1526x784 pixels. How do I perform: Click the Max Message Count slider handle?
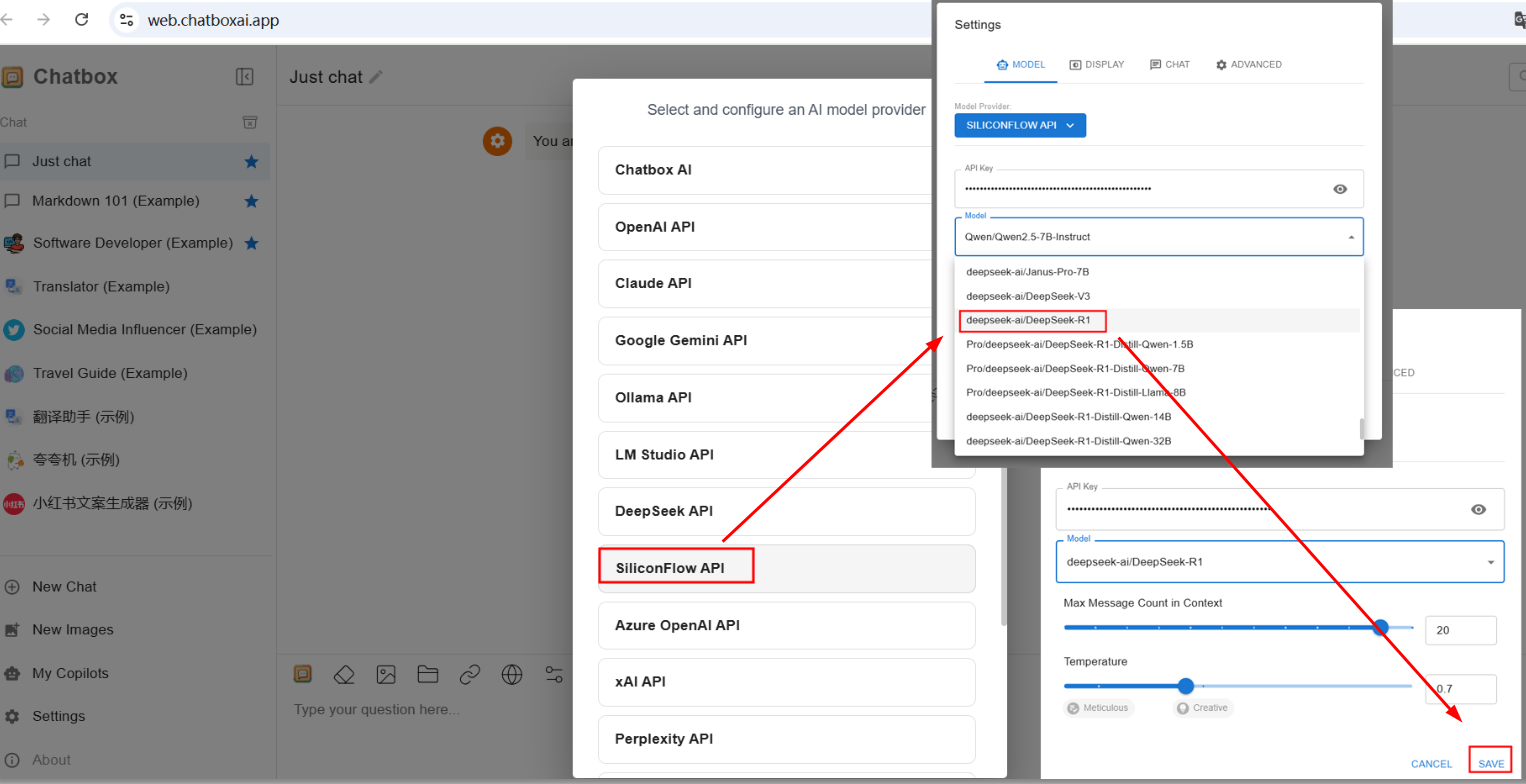point(1381,628)
